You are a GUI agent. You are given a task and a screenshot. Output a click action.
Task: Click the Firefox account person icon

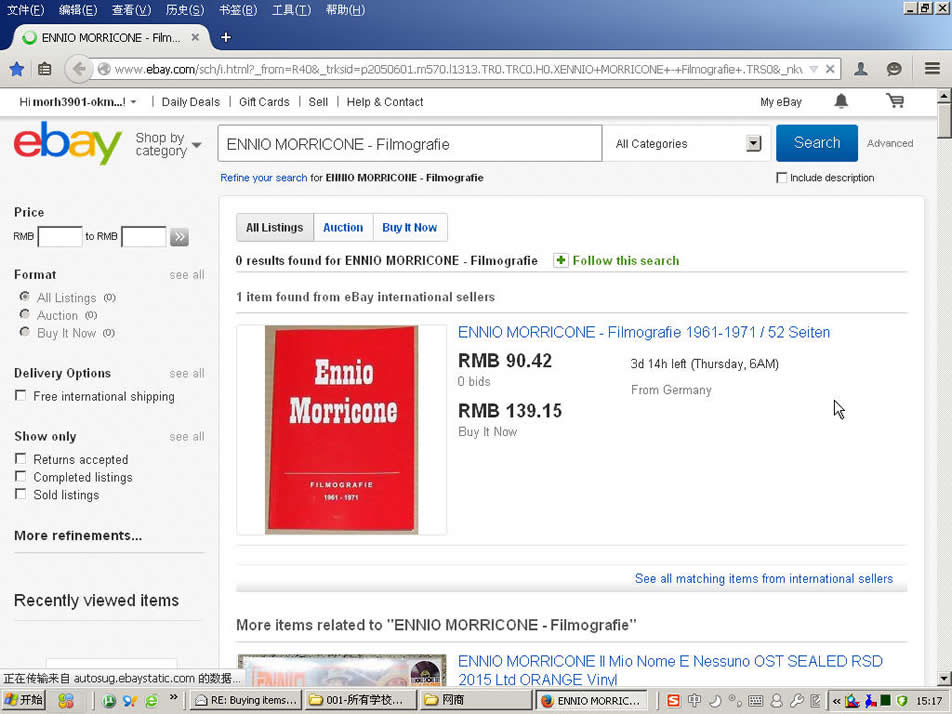pos(860,69)
